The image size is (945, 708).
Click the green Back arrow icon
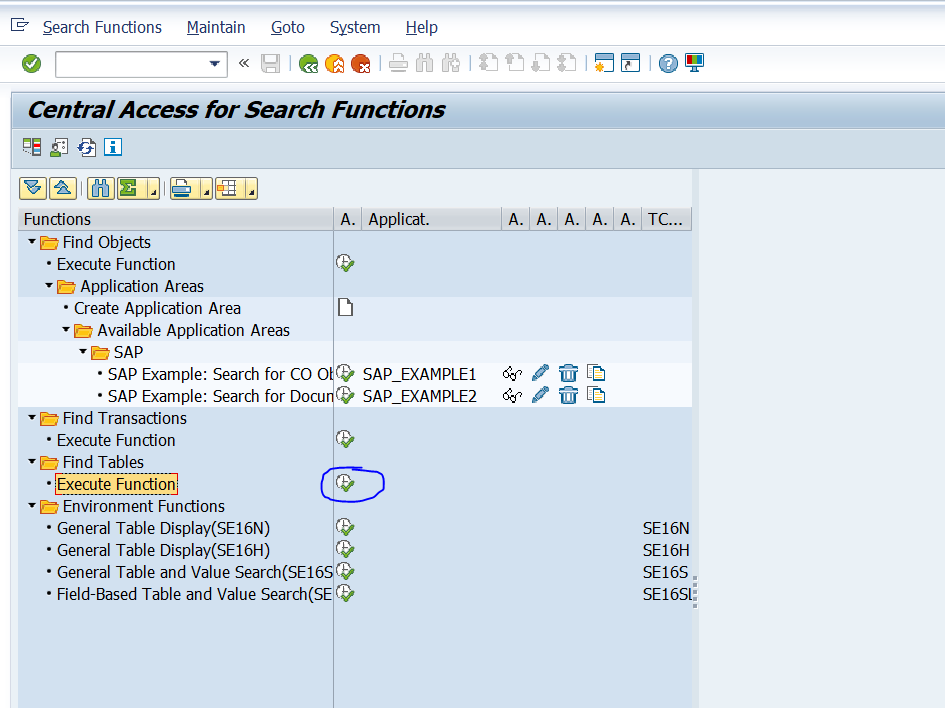(308, 64)
